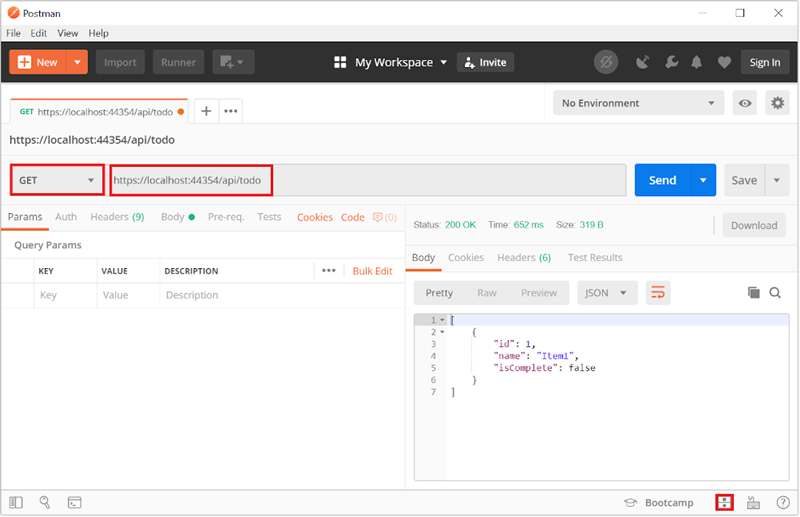The width and height of the screenshot is (800, 517).
Task: Open manage environments gear icon
Action: click(777, 103)
